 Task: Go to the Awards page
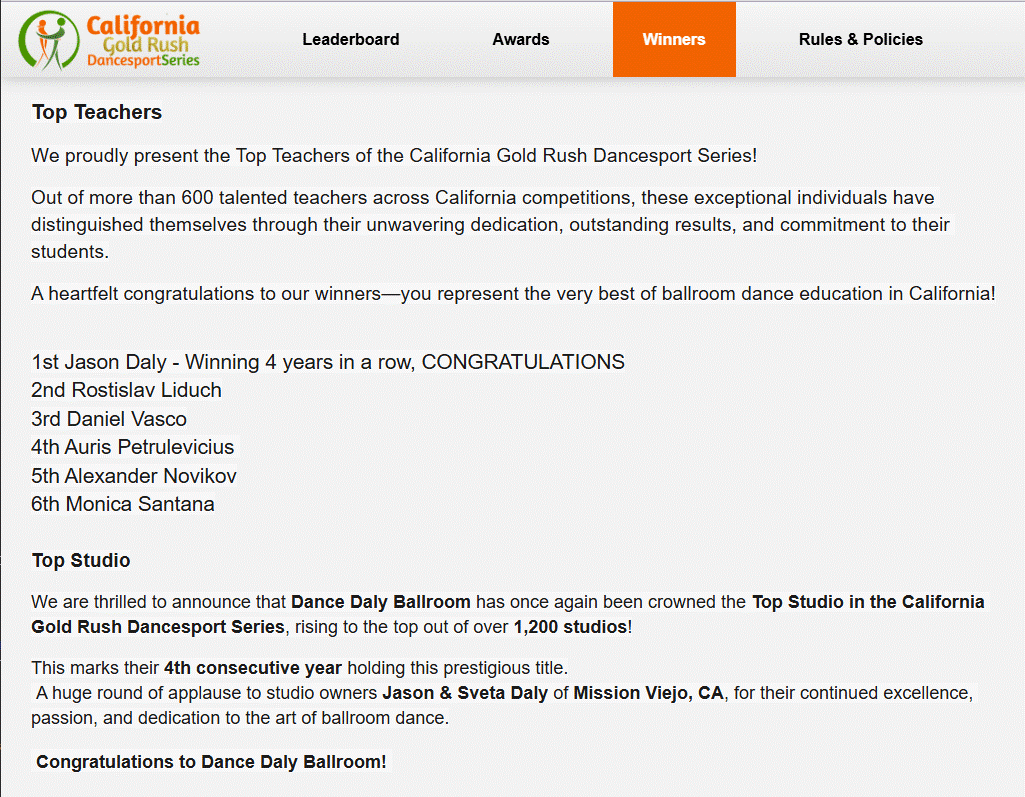(x=521, y=40)
